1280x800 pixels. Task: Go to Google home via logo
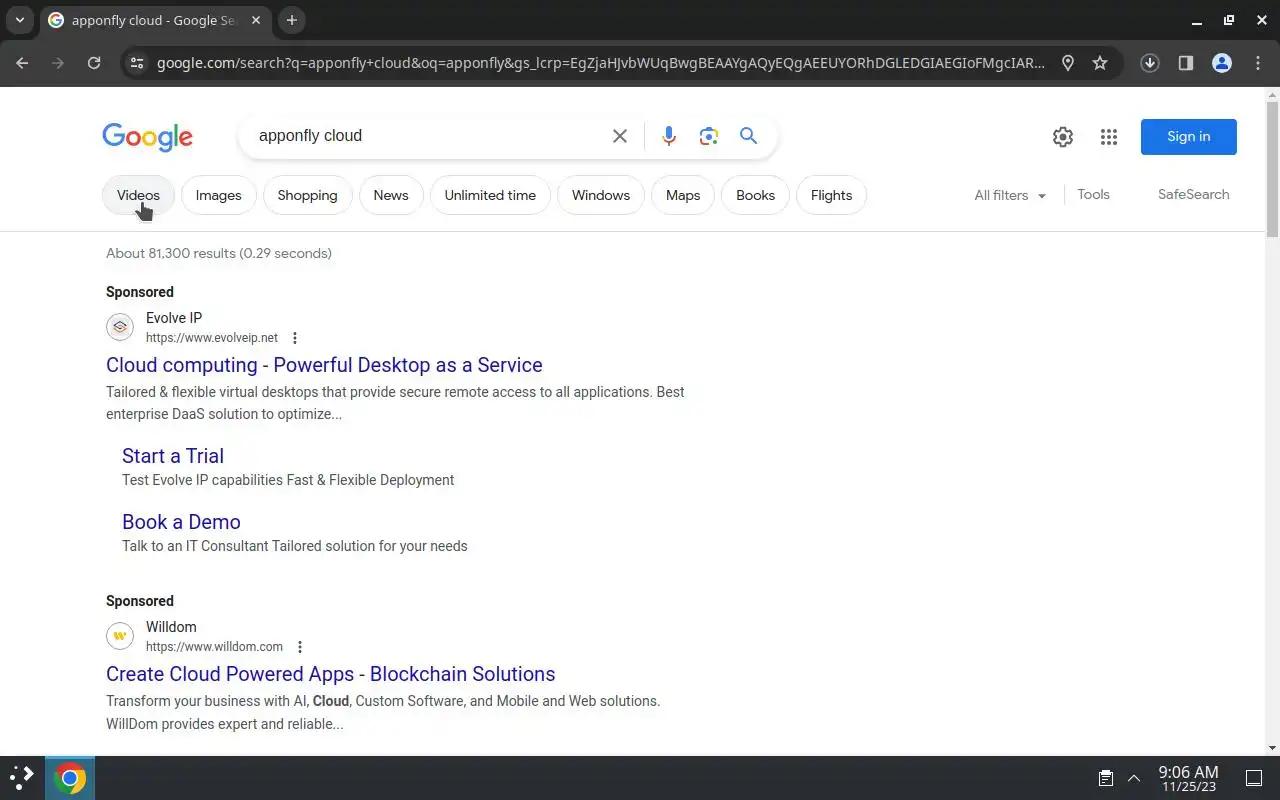point(147,137)
